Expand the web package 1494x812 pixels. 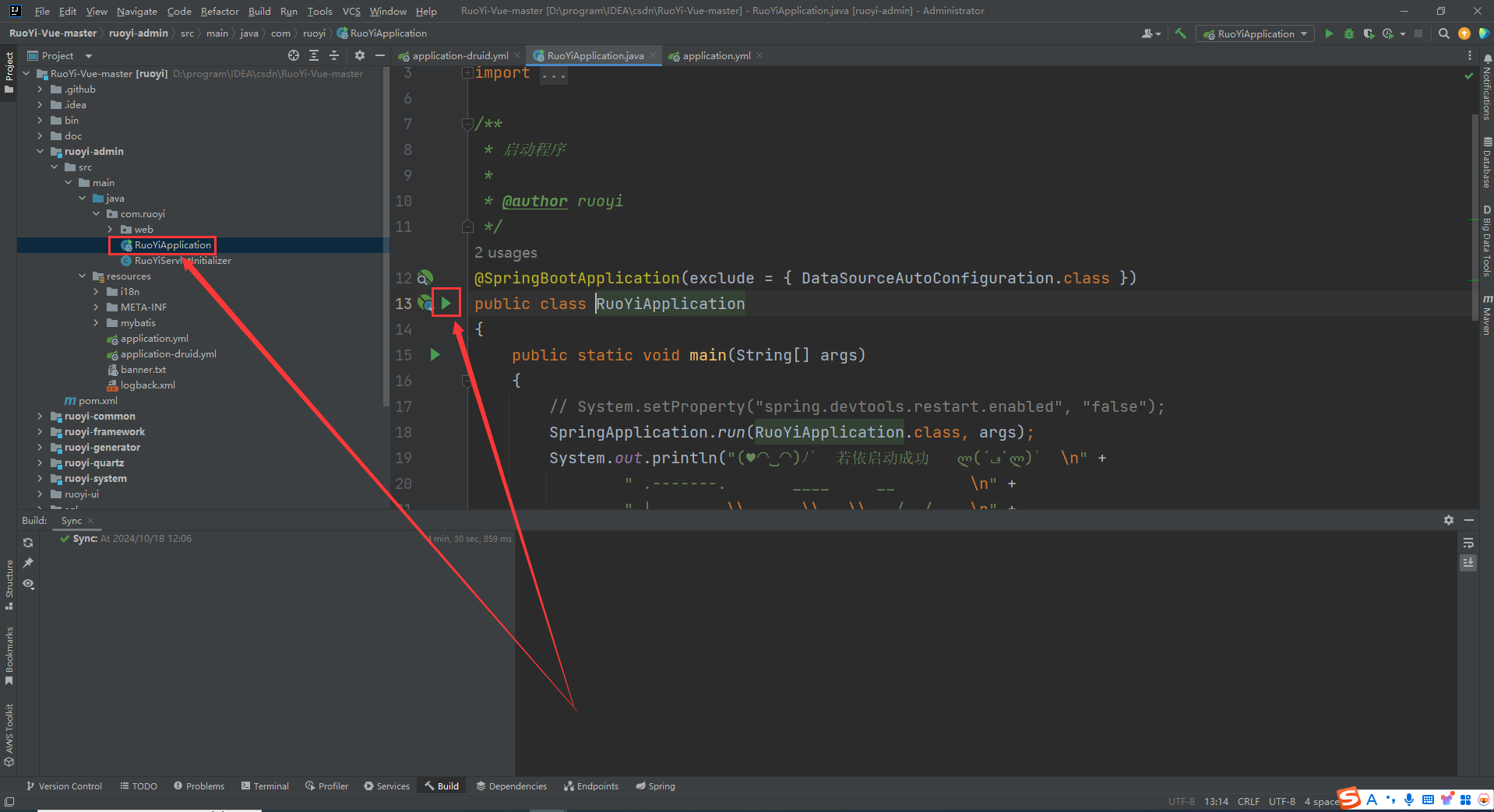pyautogui.click(x=110, y=230)
